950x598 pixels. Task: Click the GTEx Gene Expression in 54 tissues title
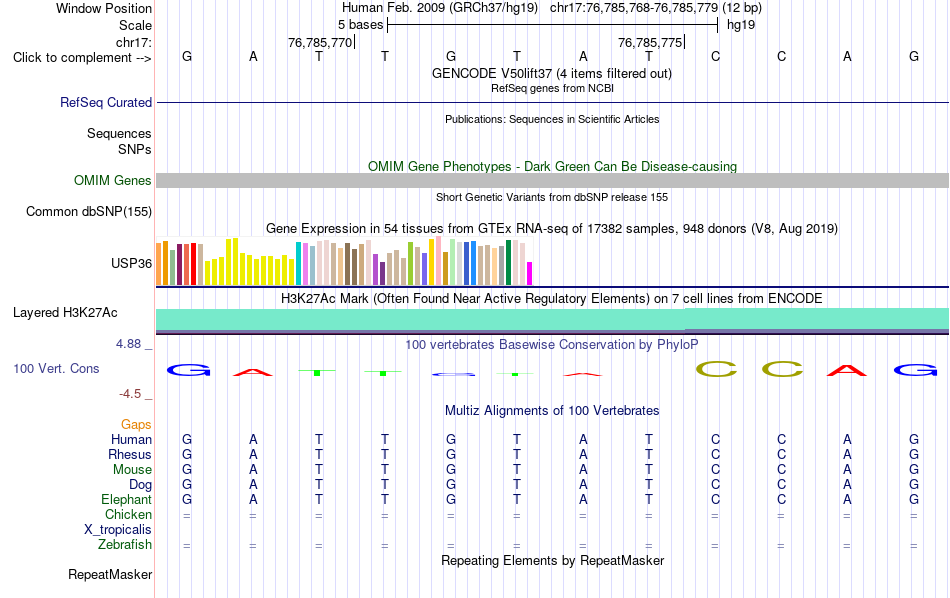click(x=552, y=228)
